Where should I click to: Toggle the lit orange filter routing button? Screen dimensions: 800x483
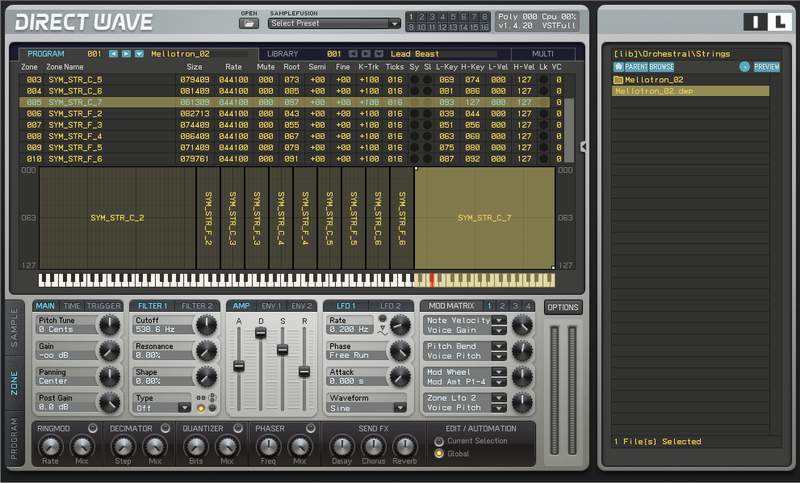201,408
